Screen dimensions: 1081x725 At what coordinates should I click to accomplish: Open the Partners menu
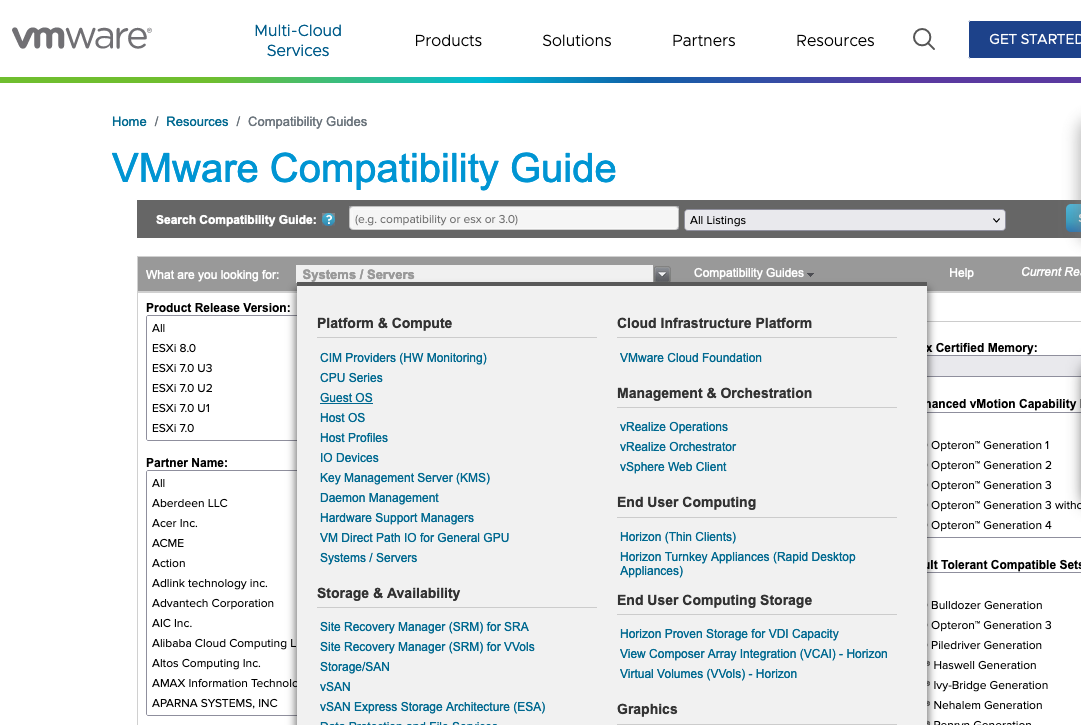coord(703,41)
